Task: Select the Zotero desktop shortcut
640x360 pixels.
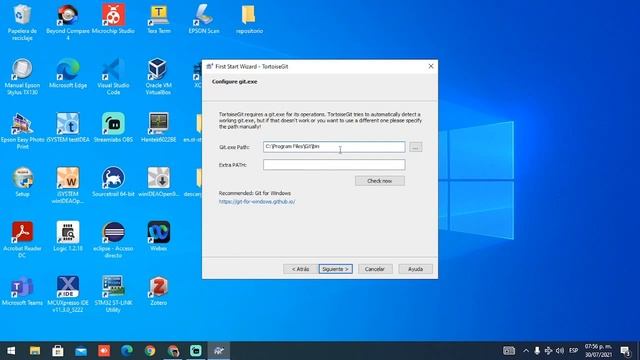Action: (159, 291)
